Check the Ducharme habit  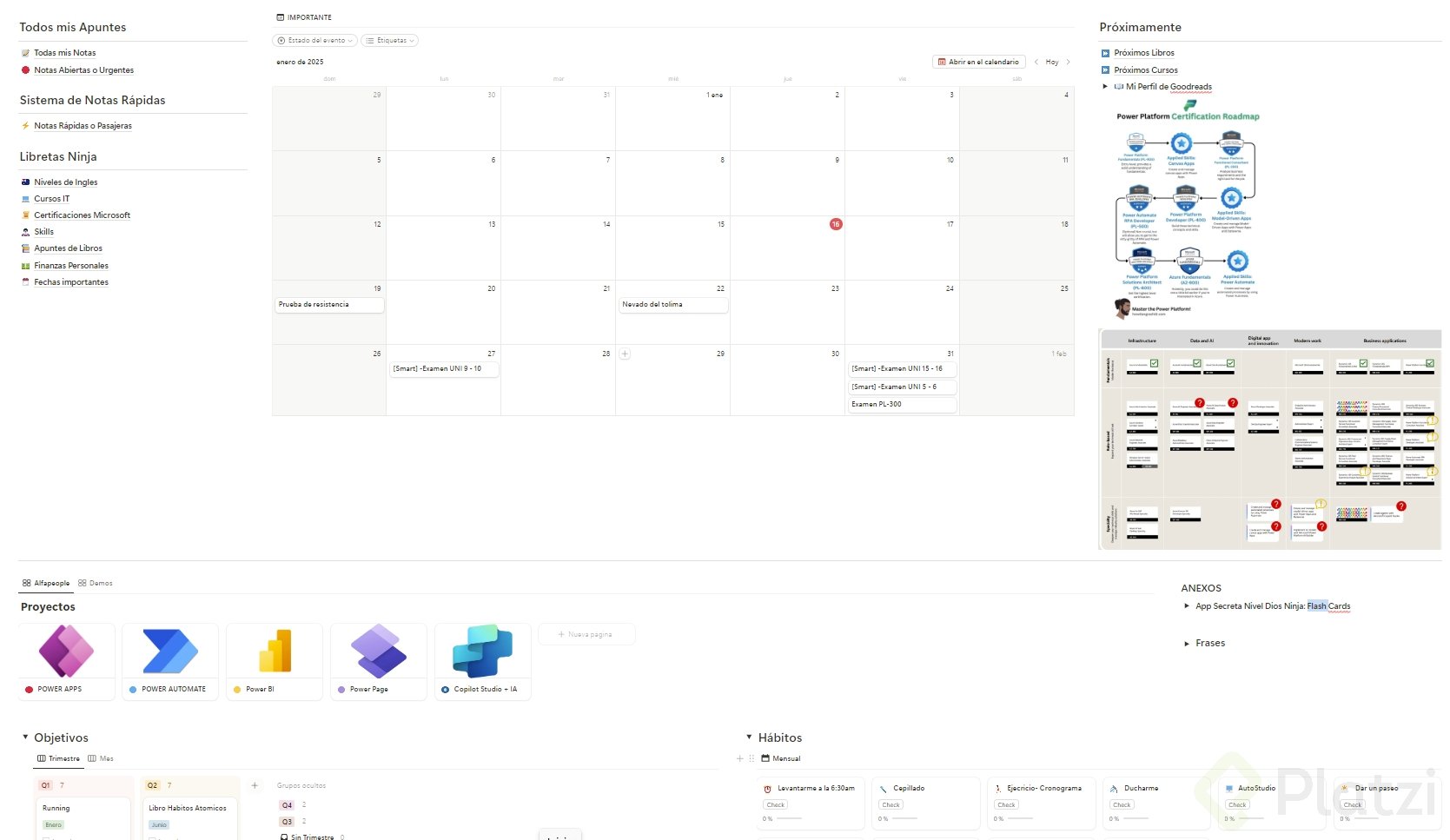coord(1122,805)
